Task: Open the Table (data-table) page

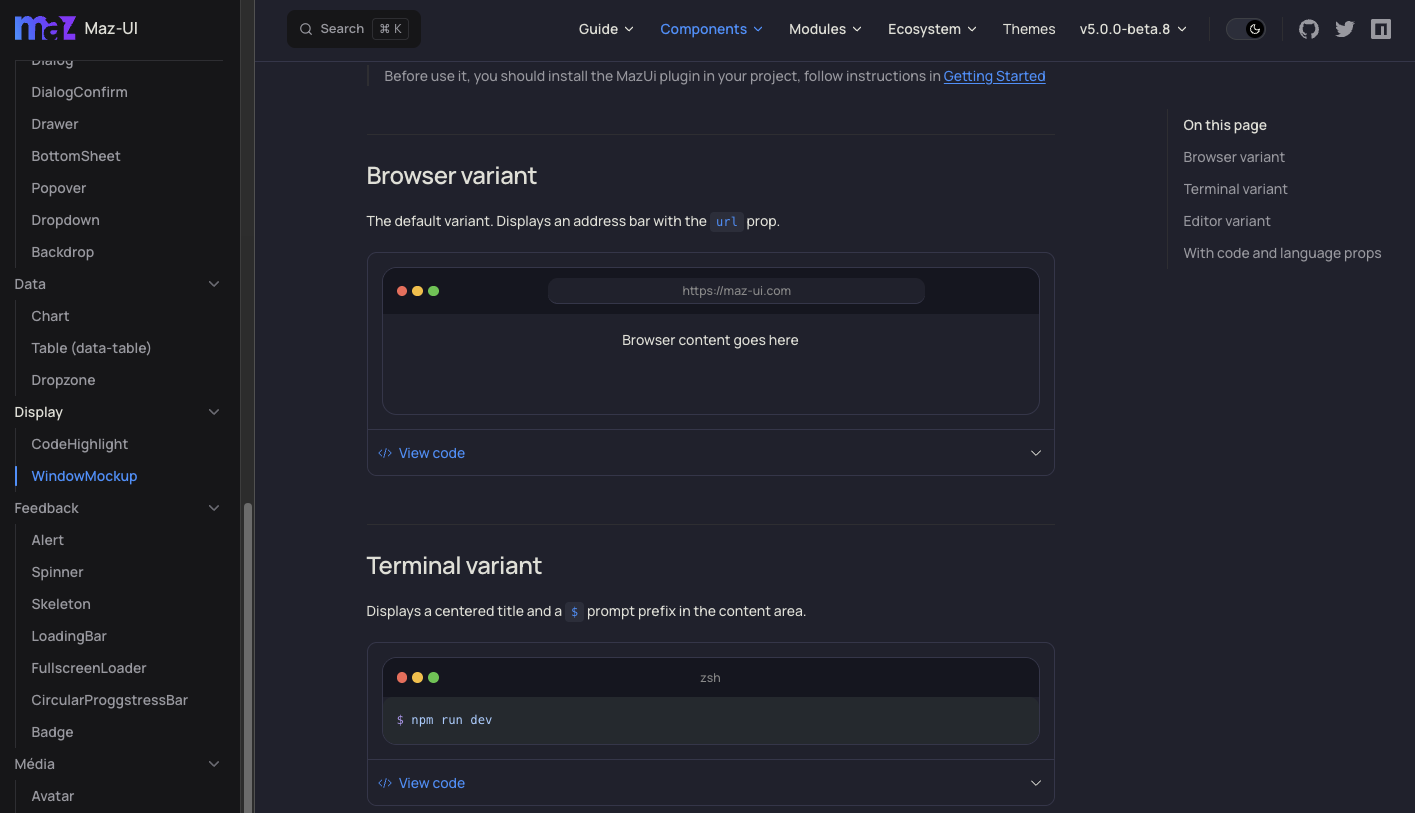Action: coord(91,348)
